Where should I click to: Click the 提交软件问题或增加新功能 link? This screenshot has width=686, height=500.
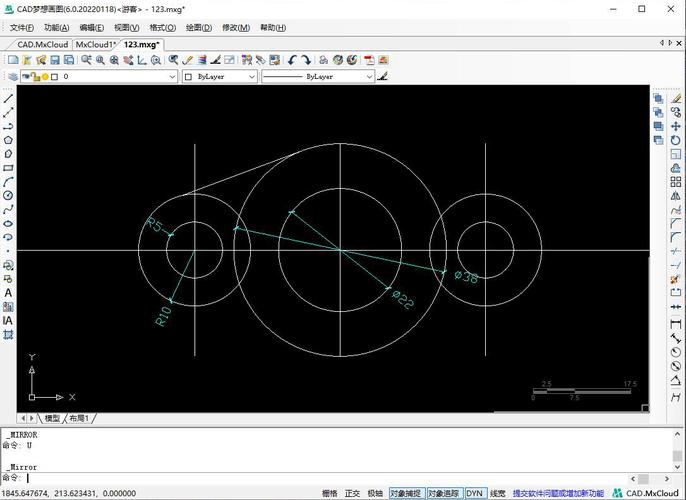coord(558,493)
